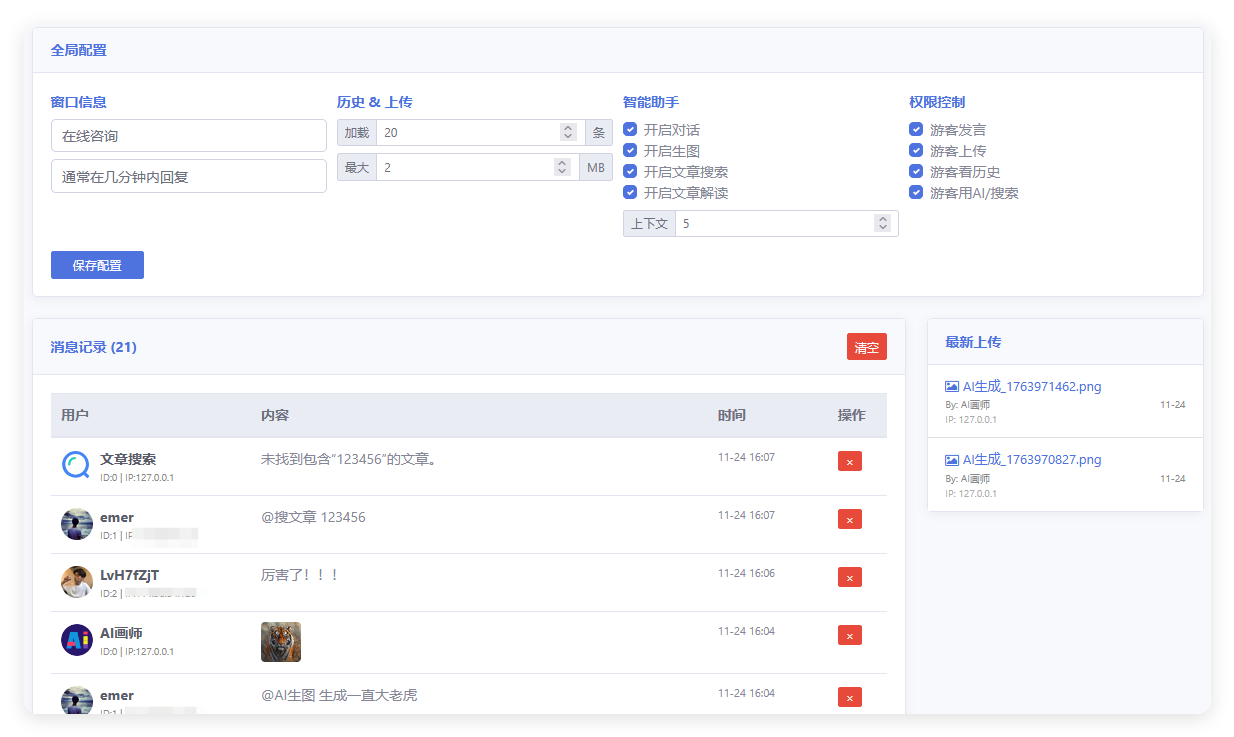1234x737 pixels.
Task: Open the tiger image thumbnail
Action: coord(281,642)
